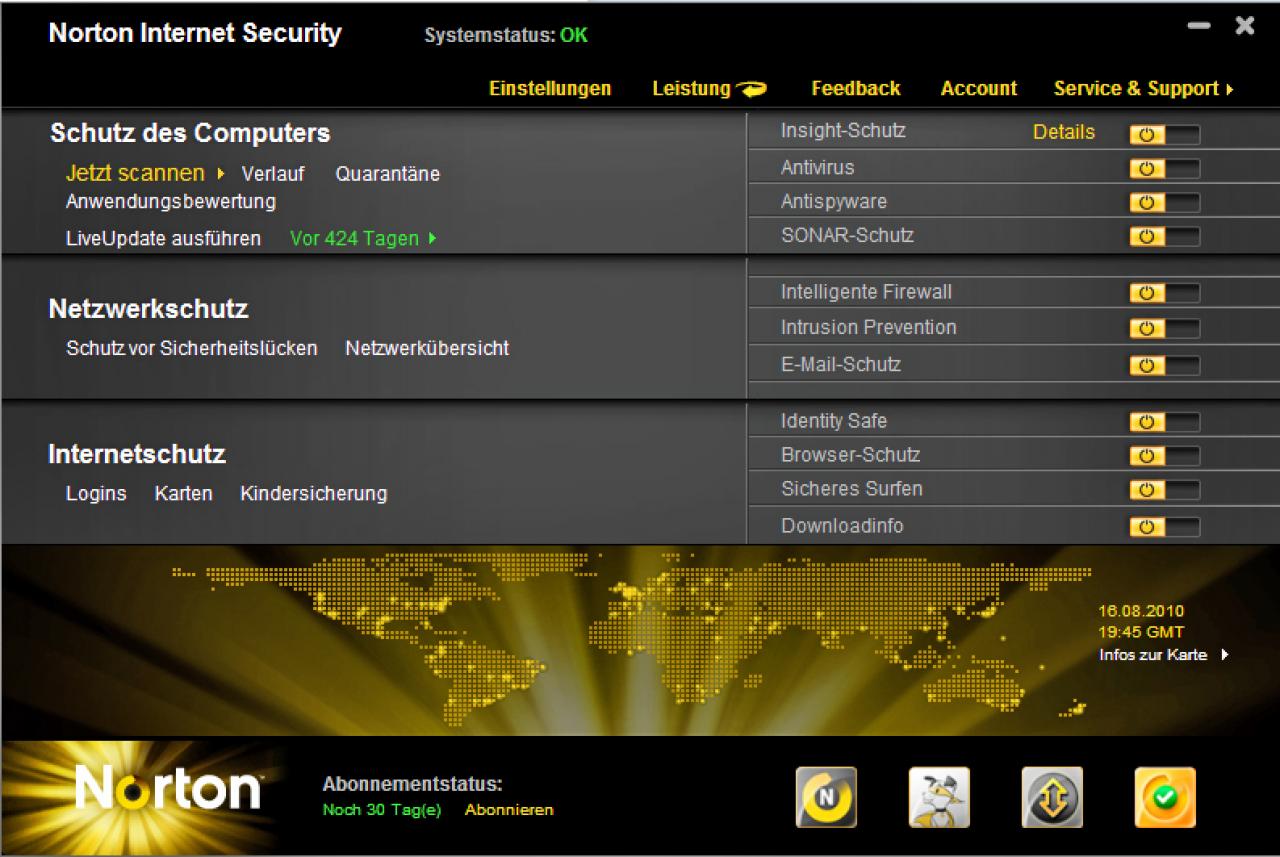Close the Norton window
The image size is (1280, 857).
pos(1245,26)
